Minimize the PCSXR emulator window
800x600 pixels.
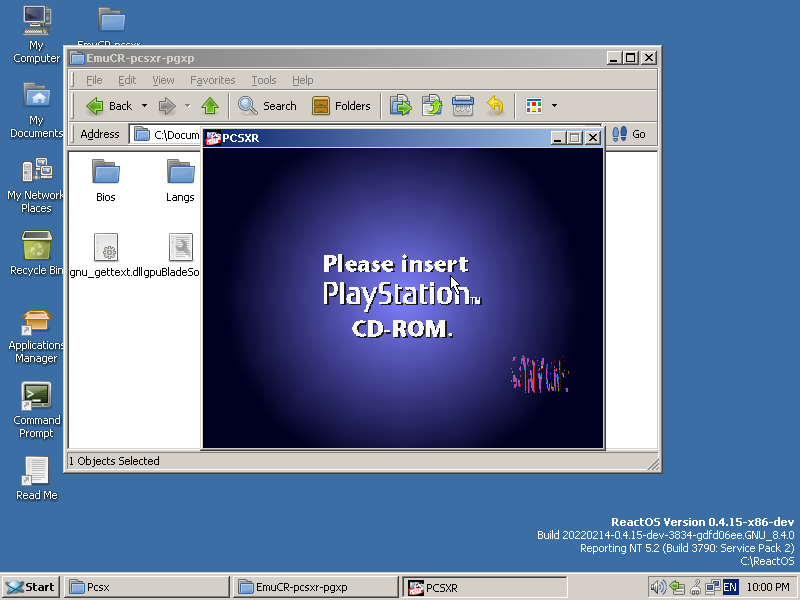[x=558, y=138]
